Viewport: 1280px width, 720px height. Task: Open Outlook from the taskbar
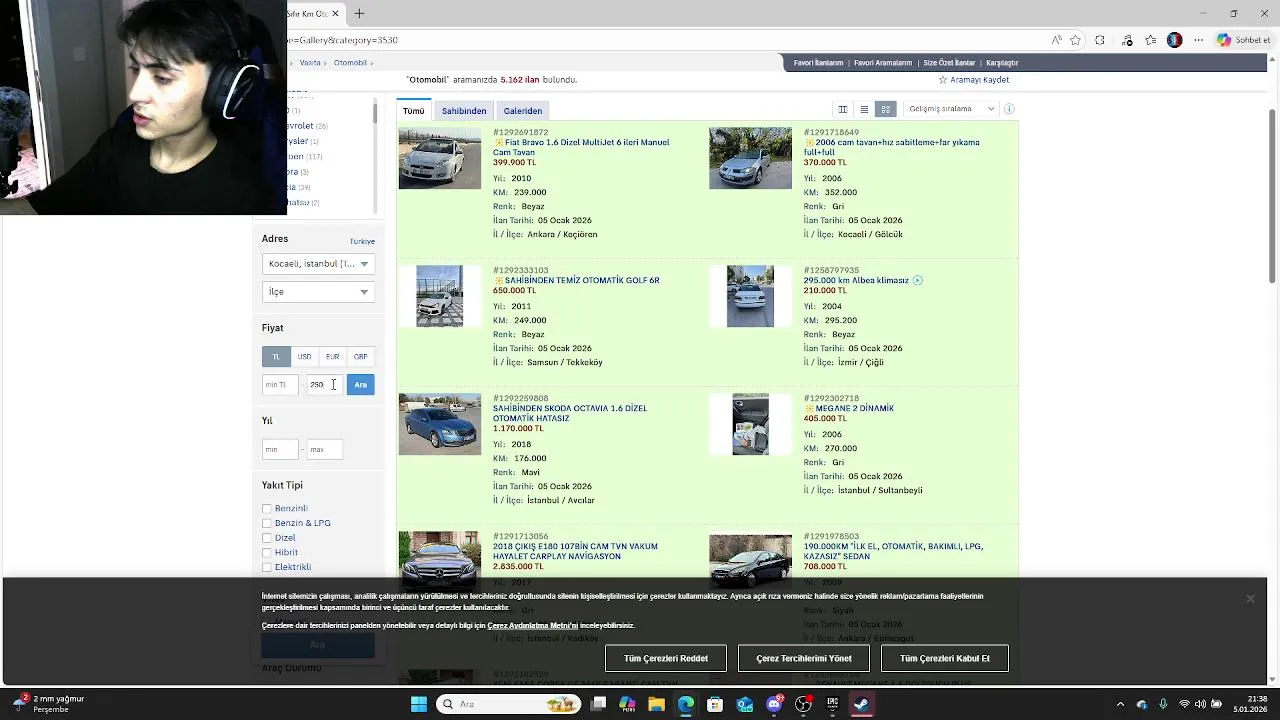tap(745, 704)
